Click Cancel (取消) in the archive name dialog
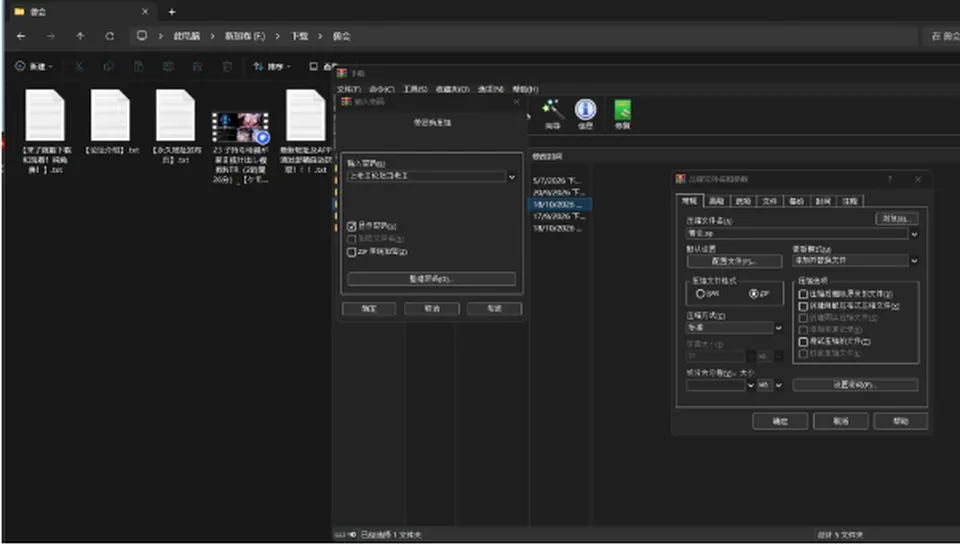The image size is (960, 545). pyautogui.click(x=841, y=421)
